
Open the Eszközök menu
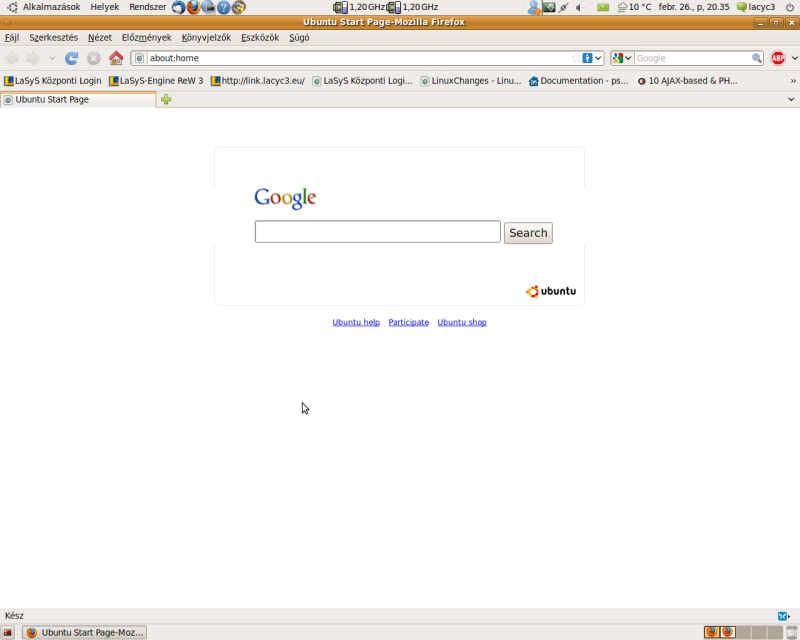pyautogui.click(x=260, y=38)
